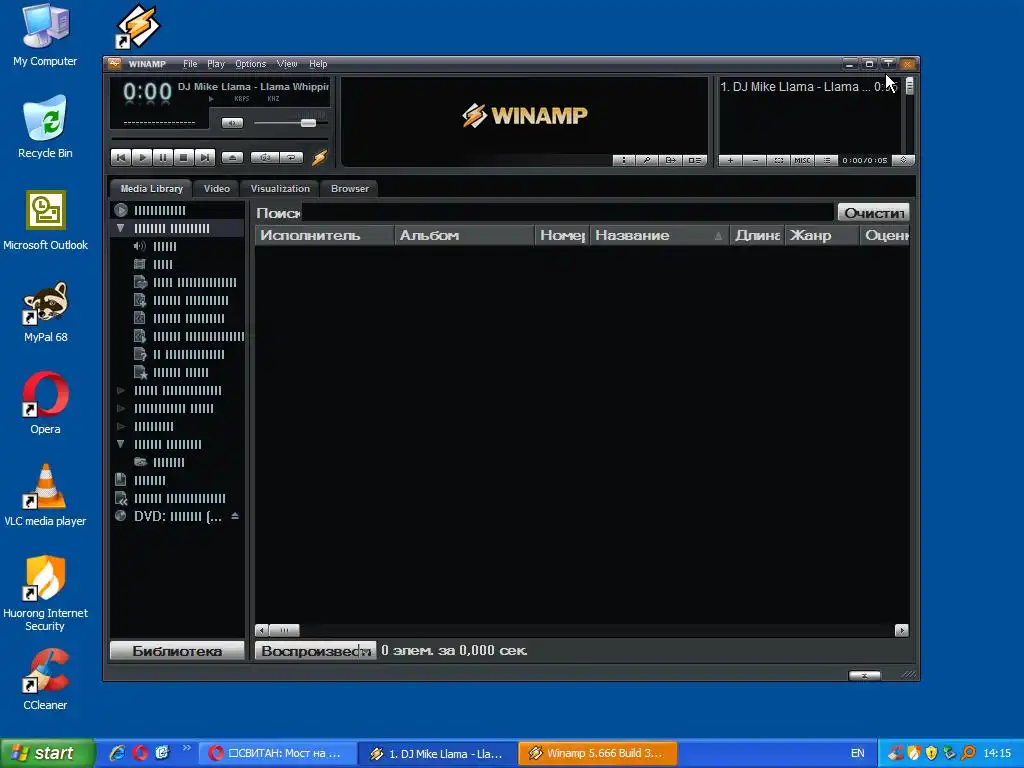Toggle repeat mode

coord(291,157)
